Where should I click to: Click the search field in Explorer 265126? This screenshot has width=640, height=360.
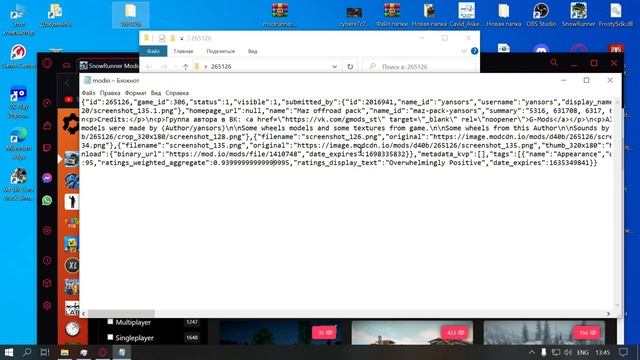(x=420, y=67)
